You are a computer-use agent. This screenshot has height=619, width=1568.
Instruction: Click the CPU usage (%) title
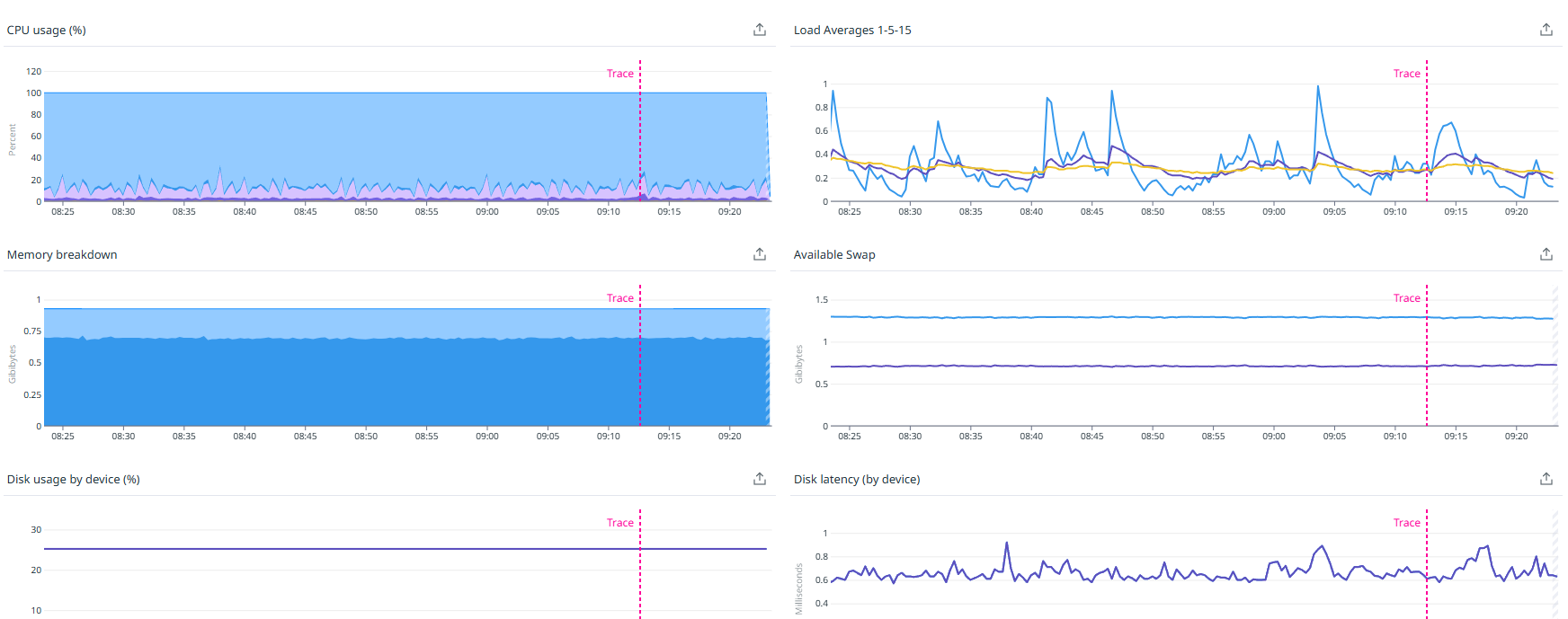[47, 30]
